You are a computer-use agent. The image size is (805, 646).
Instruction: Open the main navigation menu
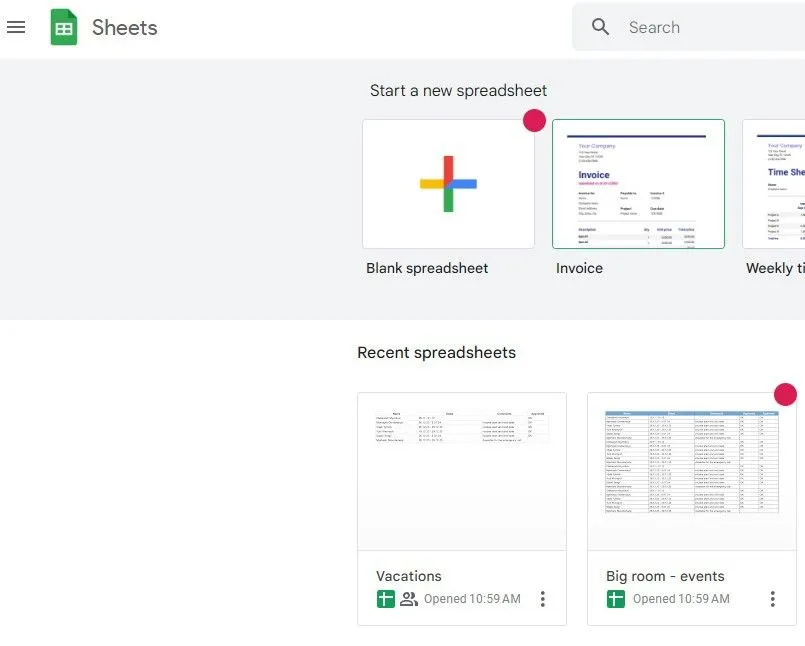(x=16, y=27)
